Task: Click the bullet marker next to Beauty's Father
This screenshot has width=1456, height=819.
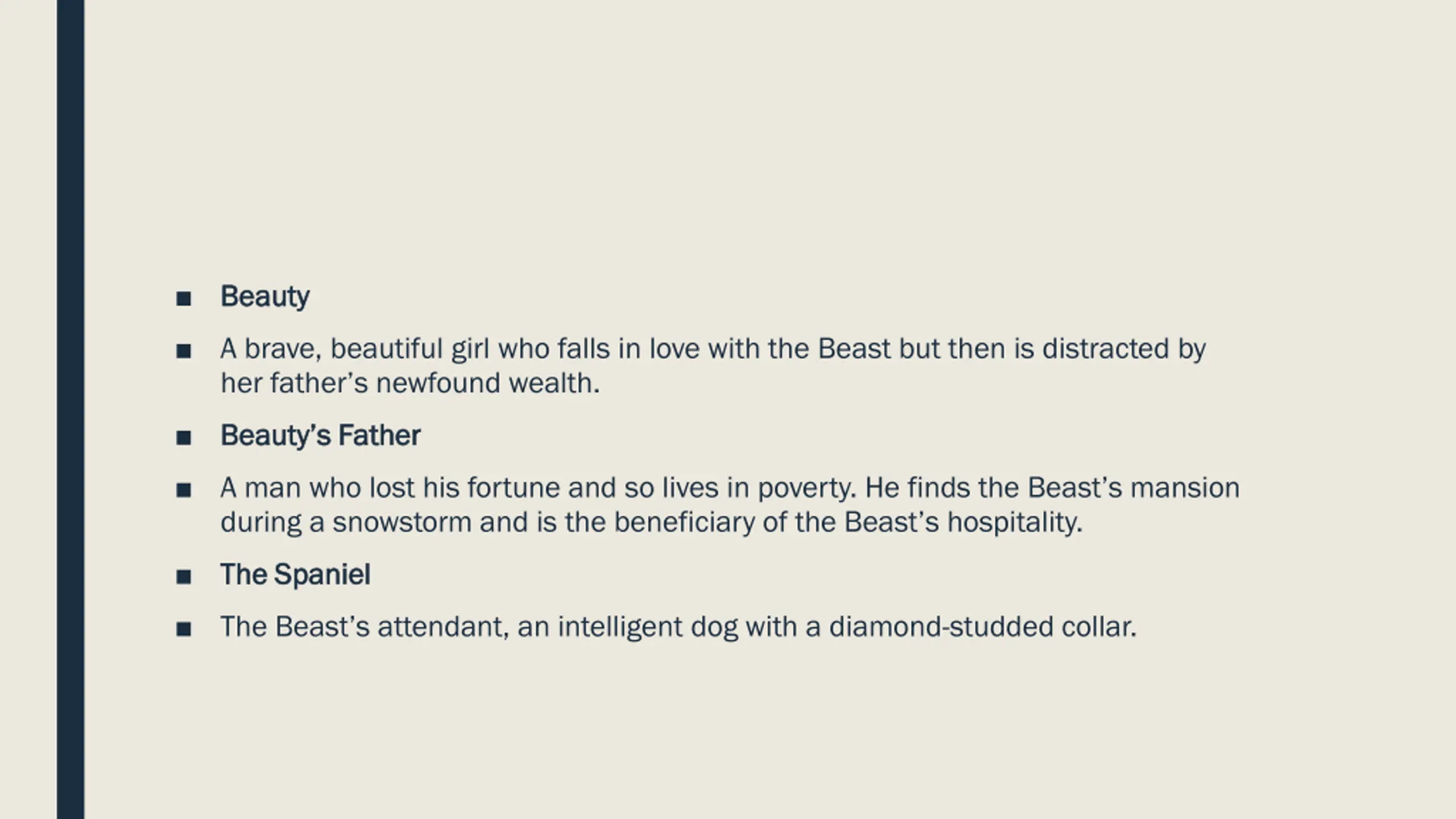Action: (x=184, y=438)
